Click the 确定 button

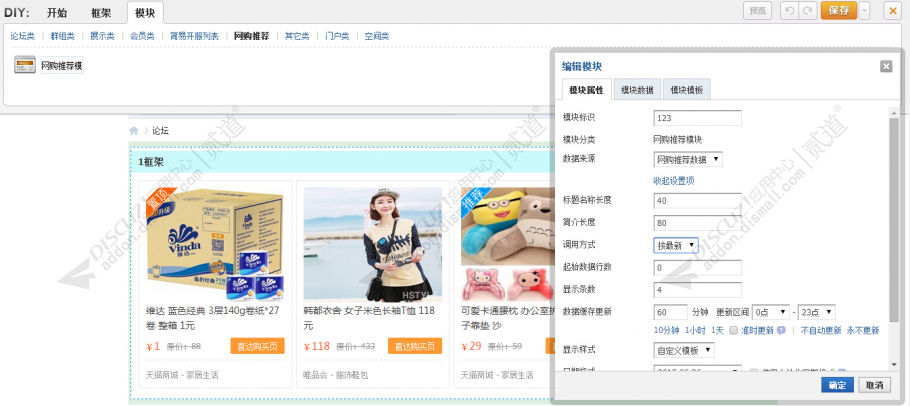coord(837,385)
